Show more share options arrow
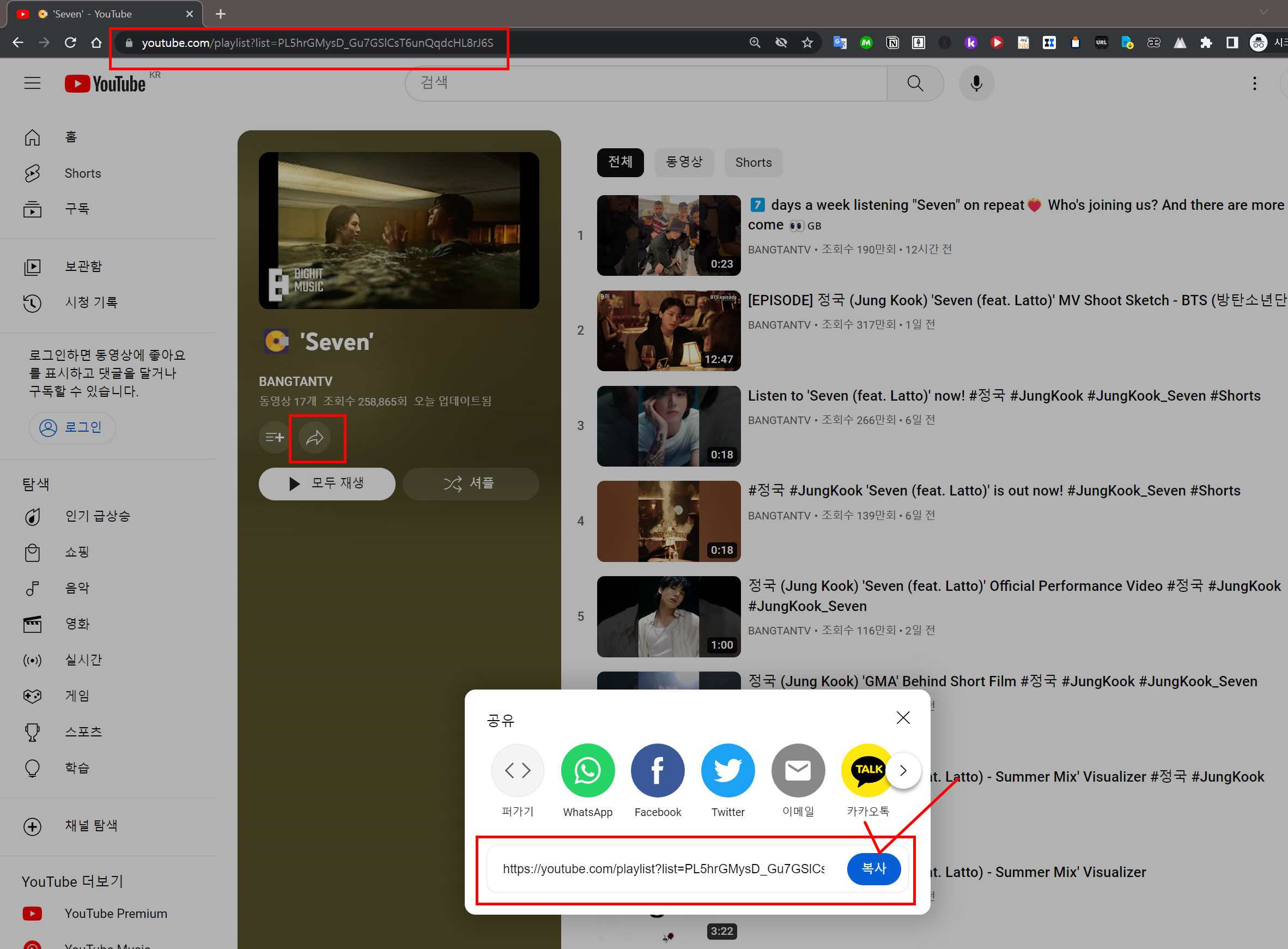 click(903, 770)
